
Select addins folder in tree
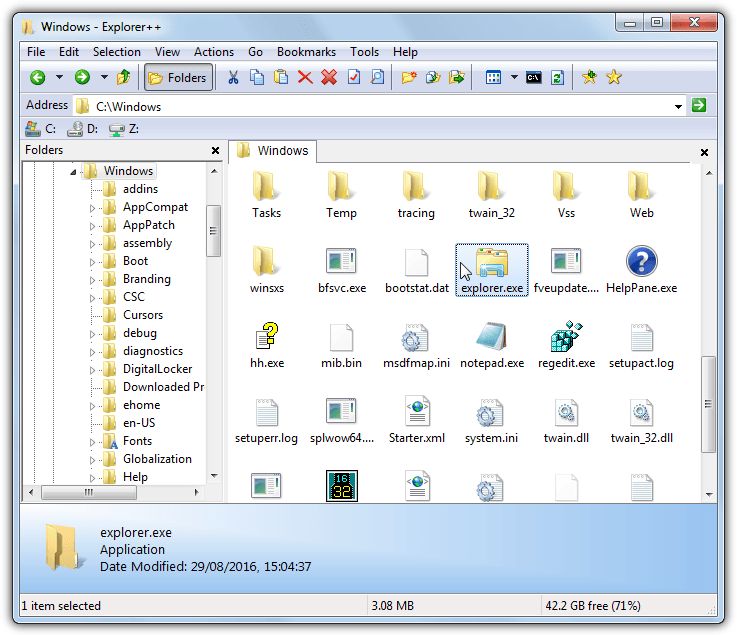pos(140,189)
